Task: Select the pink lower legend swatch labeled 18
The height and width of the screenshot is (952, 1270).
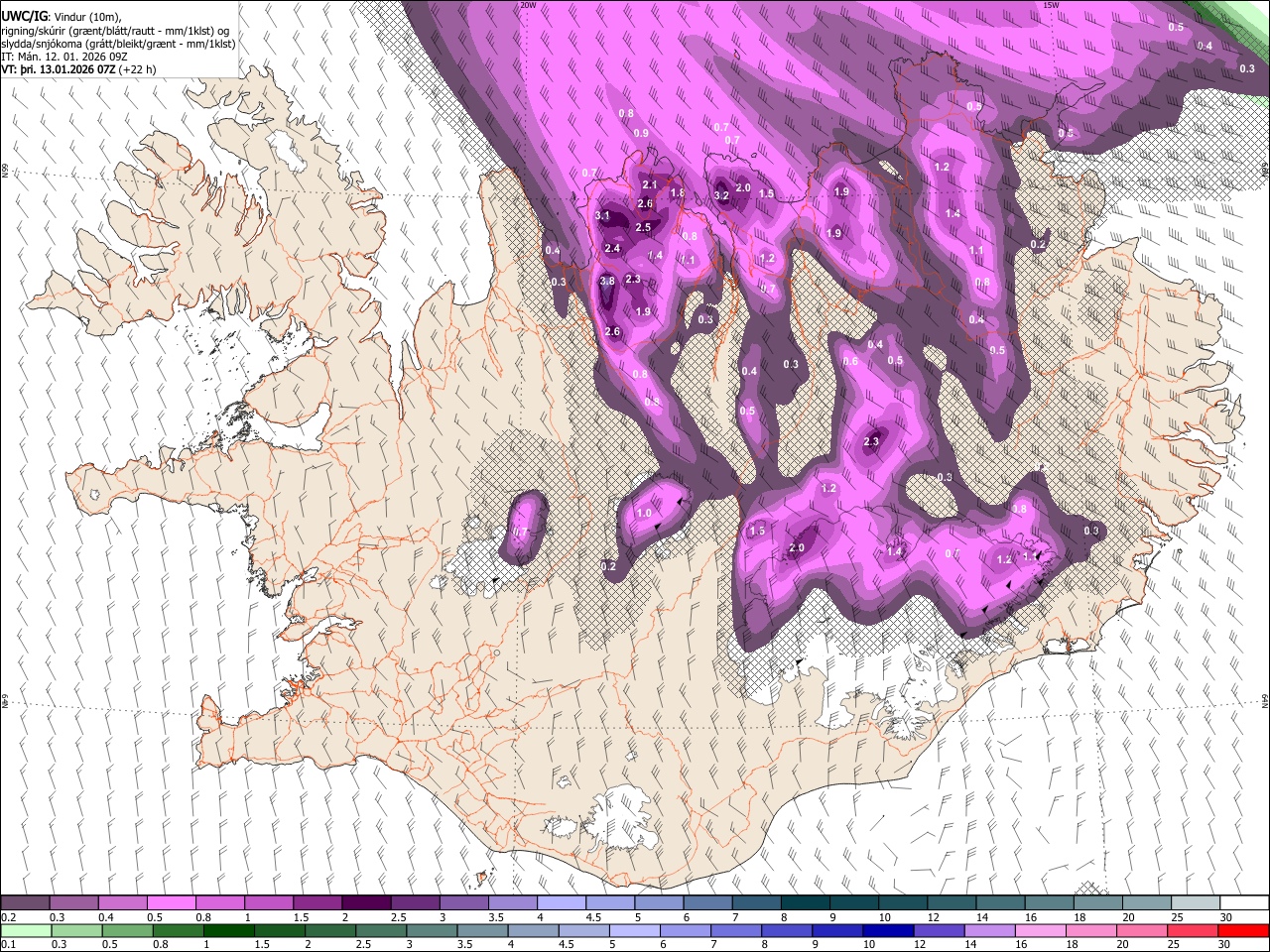Action: tap(1091, 930)
